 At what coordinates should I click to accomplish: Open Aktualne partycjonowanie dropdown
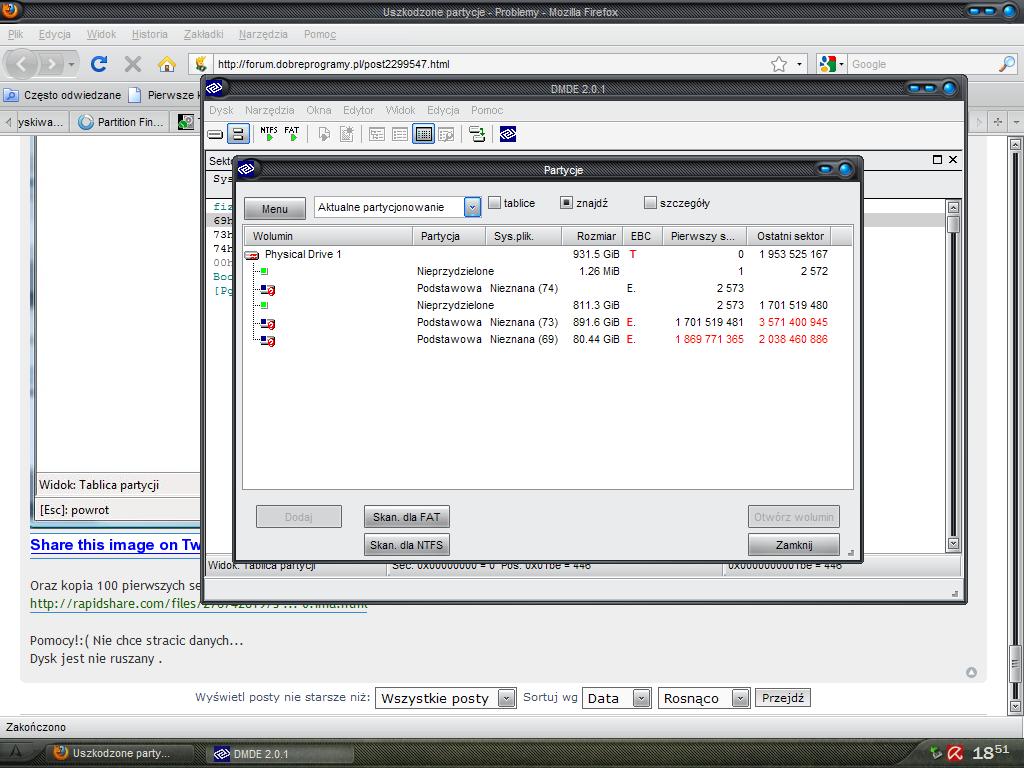point(472,208)
